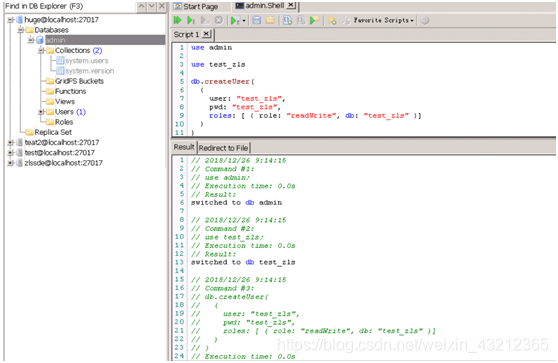
Task: Click 'db.createUser(' in the script editor
Action: tap(223, 81)
